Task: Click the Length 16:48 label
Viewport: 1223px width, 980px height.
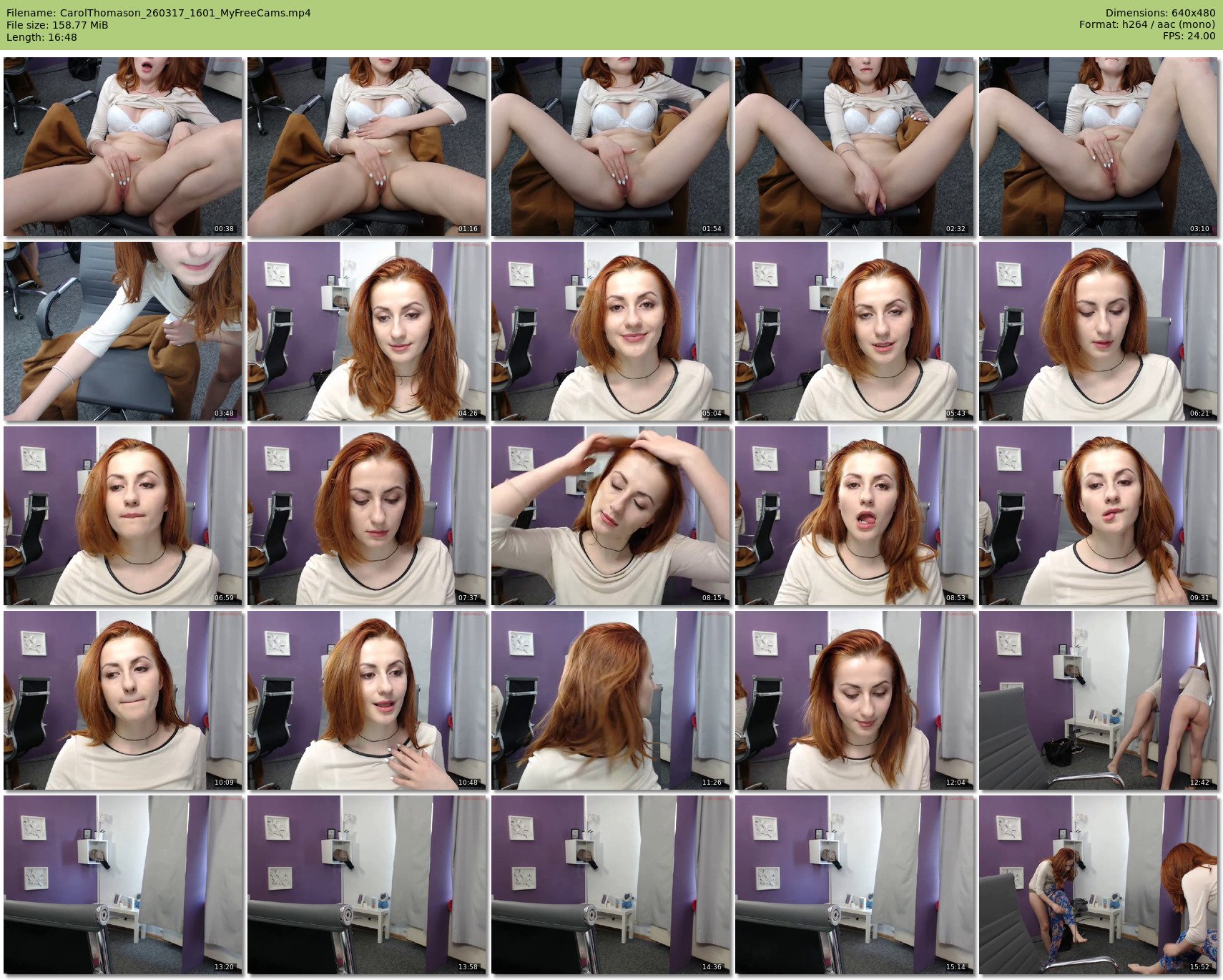Action: tap(41, 37)
